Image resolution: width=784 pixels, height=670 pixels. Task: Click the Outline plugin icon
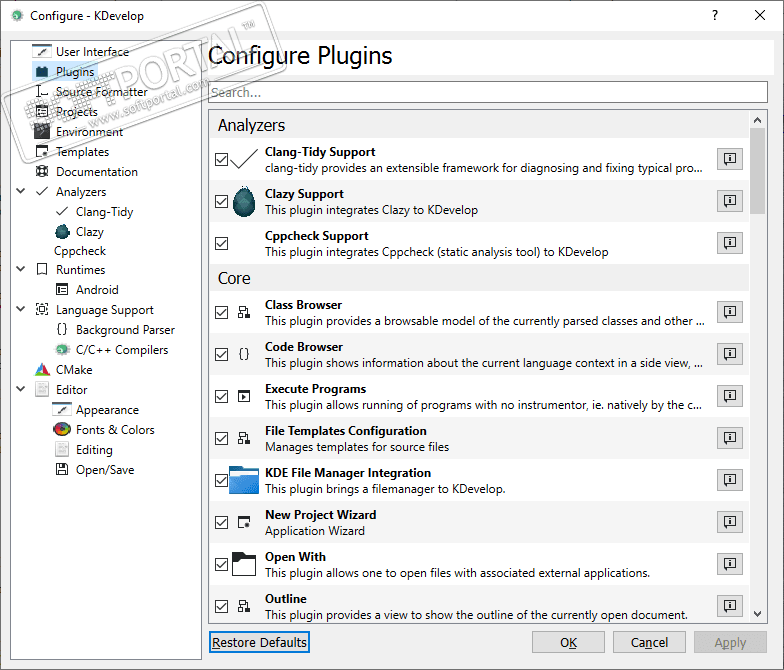pyautogui.click(x=244, y=606)
